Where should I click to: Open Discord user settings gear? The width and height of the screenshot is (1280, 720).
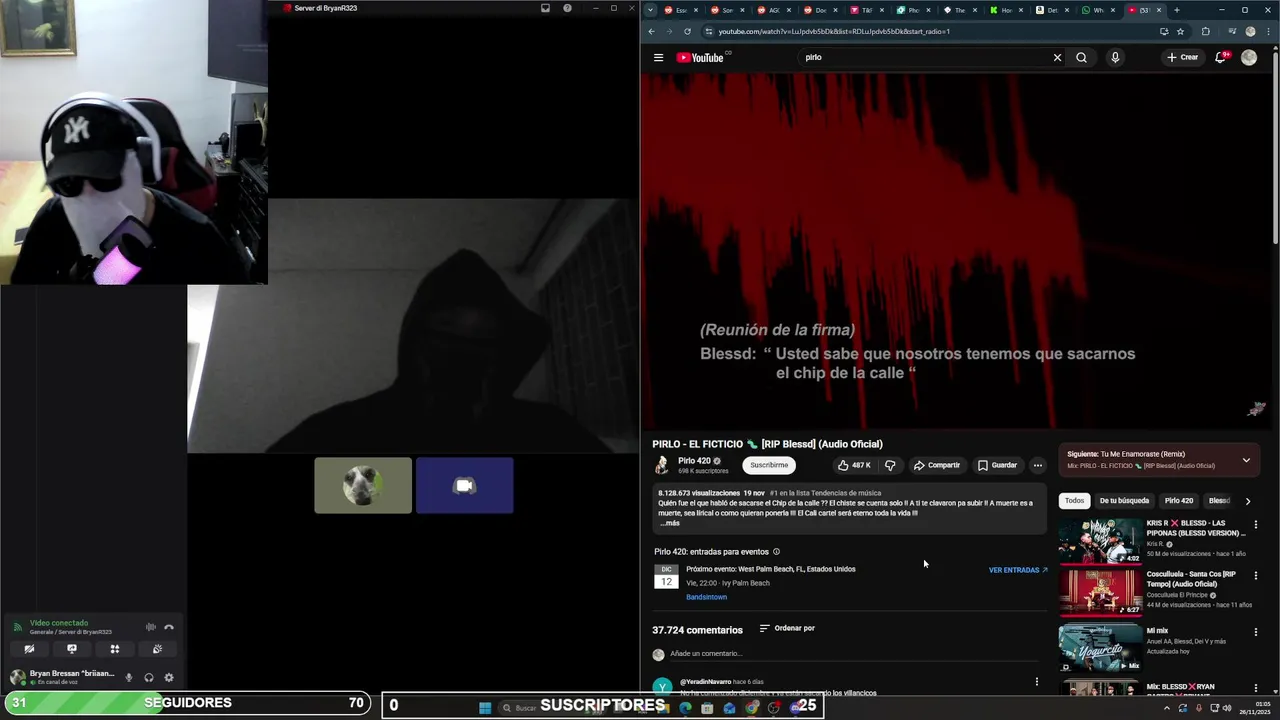tap(169, 677)
